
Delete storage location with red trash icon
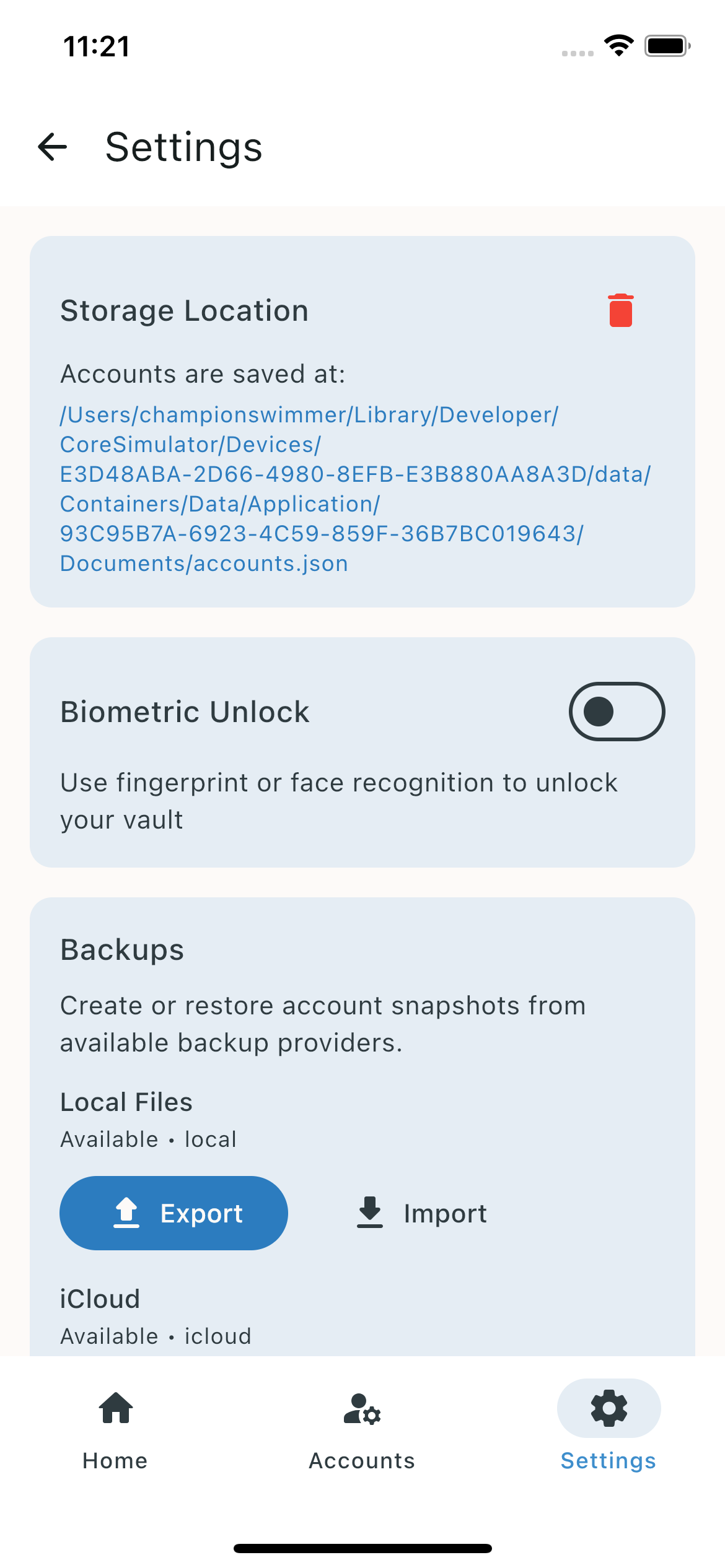pyautogui.click(x=620, y=310)
